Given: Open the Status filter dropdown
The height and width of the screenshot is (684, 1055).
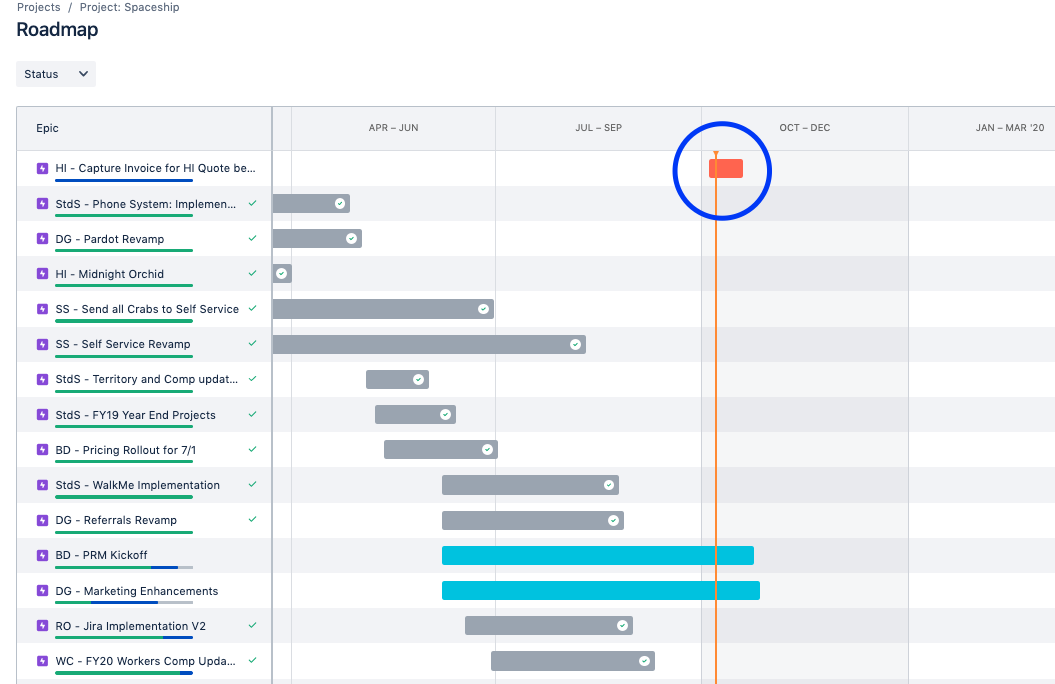Looking at the screenshot, I should 56,74.
